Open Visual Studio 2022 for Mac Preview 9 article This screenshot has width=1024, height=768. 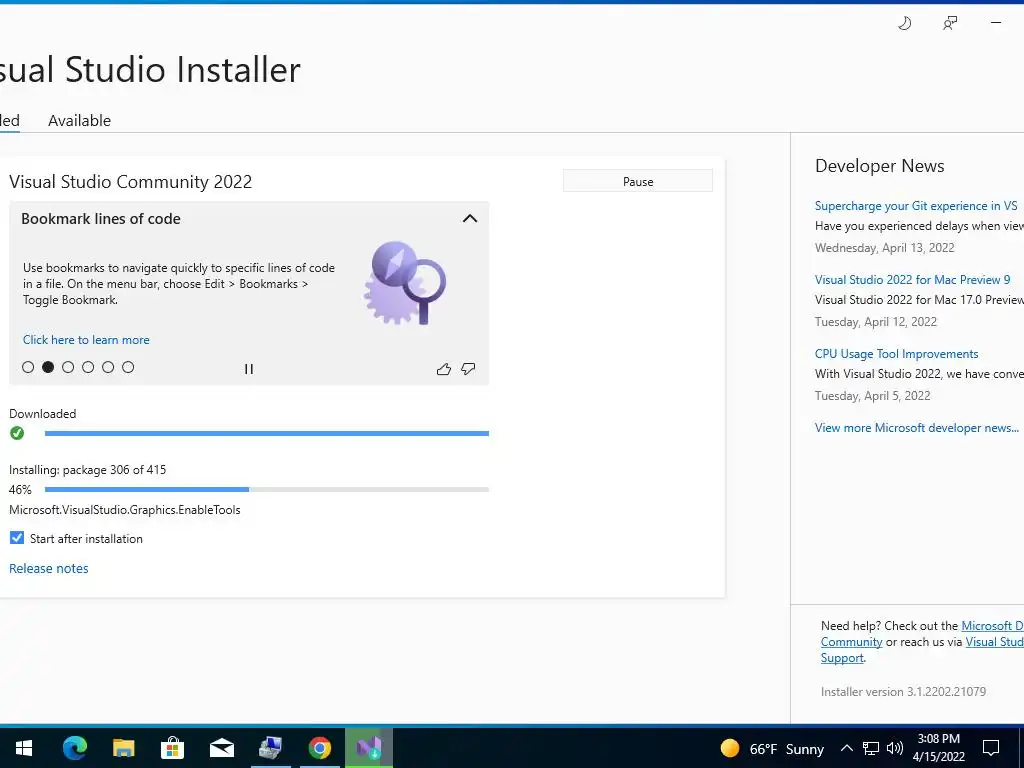tap(912, 280)
